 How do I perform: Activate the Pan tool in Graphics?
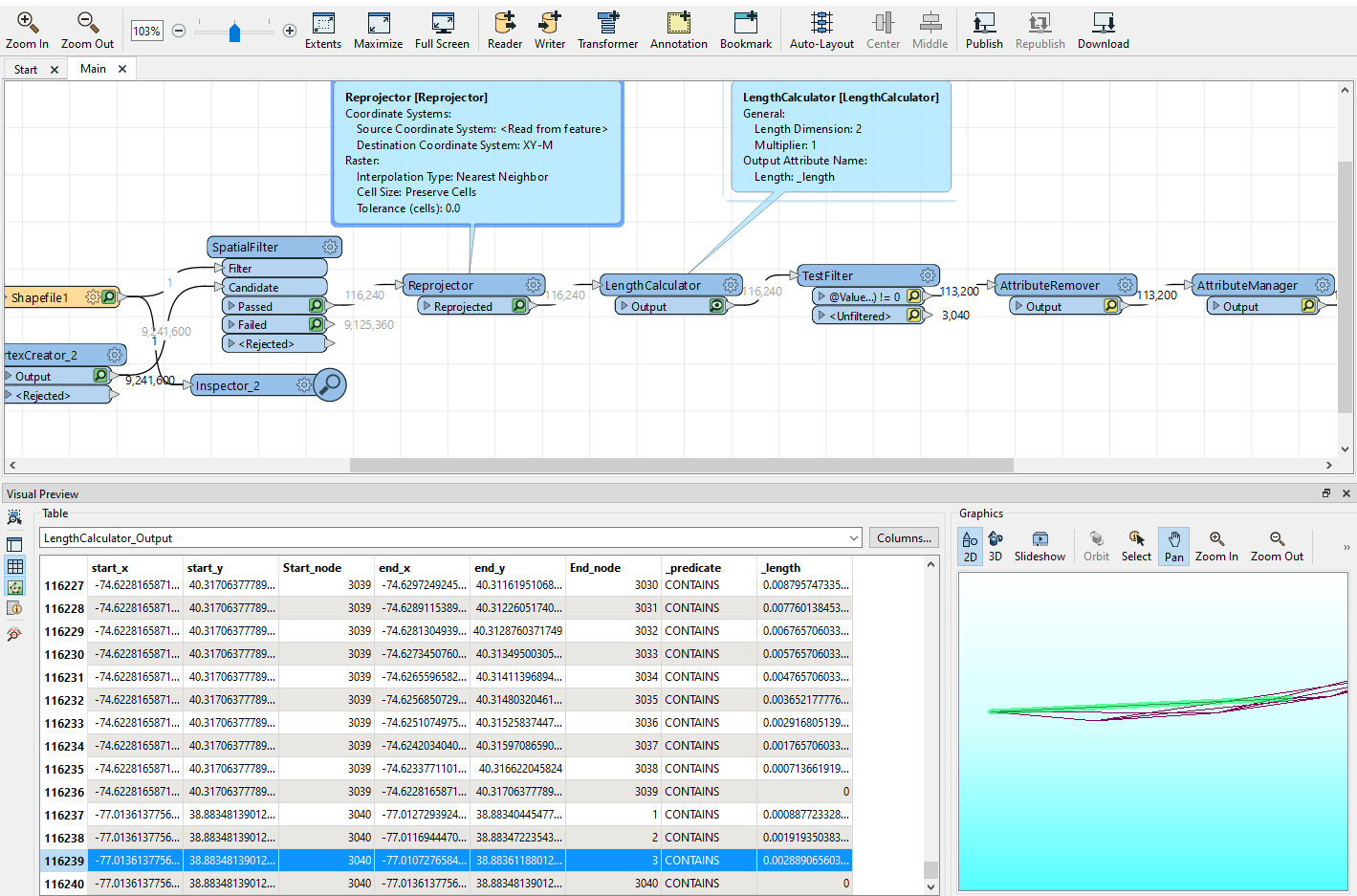pos(1174,546)
